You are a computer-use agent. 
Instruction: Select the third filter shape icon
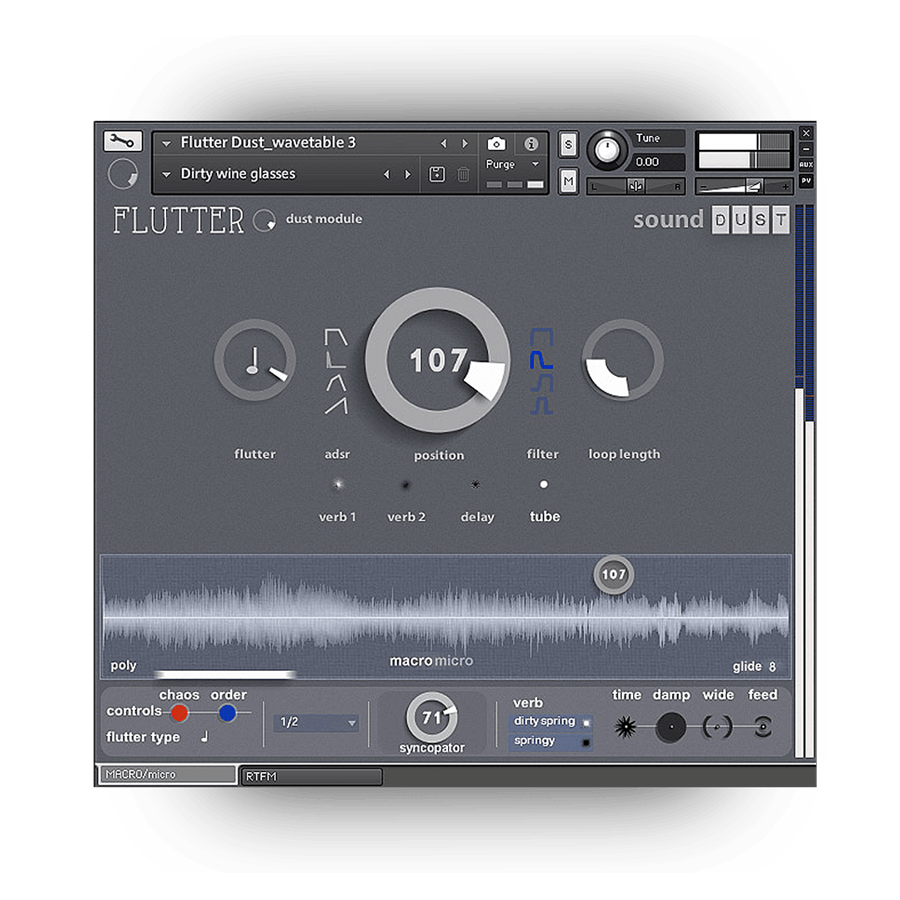tap(542, 383)
